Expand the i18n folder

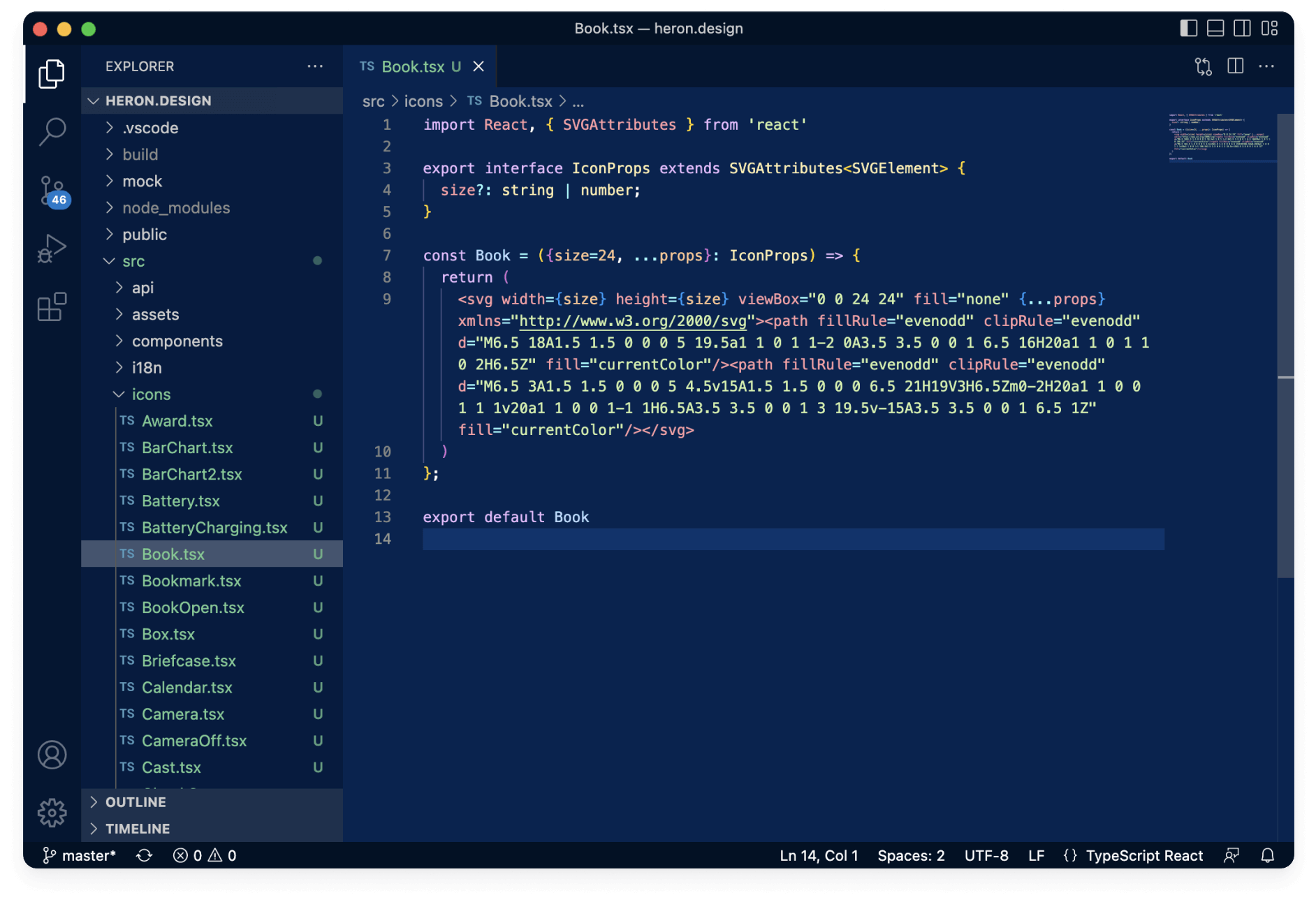[x=212, y=367]
